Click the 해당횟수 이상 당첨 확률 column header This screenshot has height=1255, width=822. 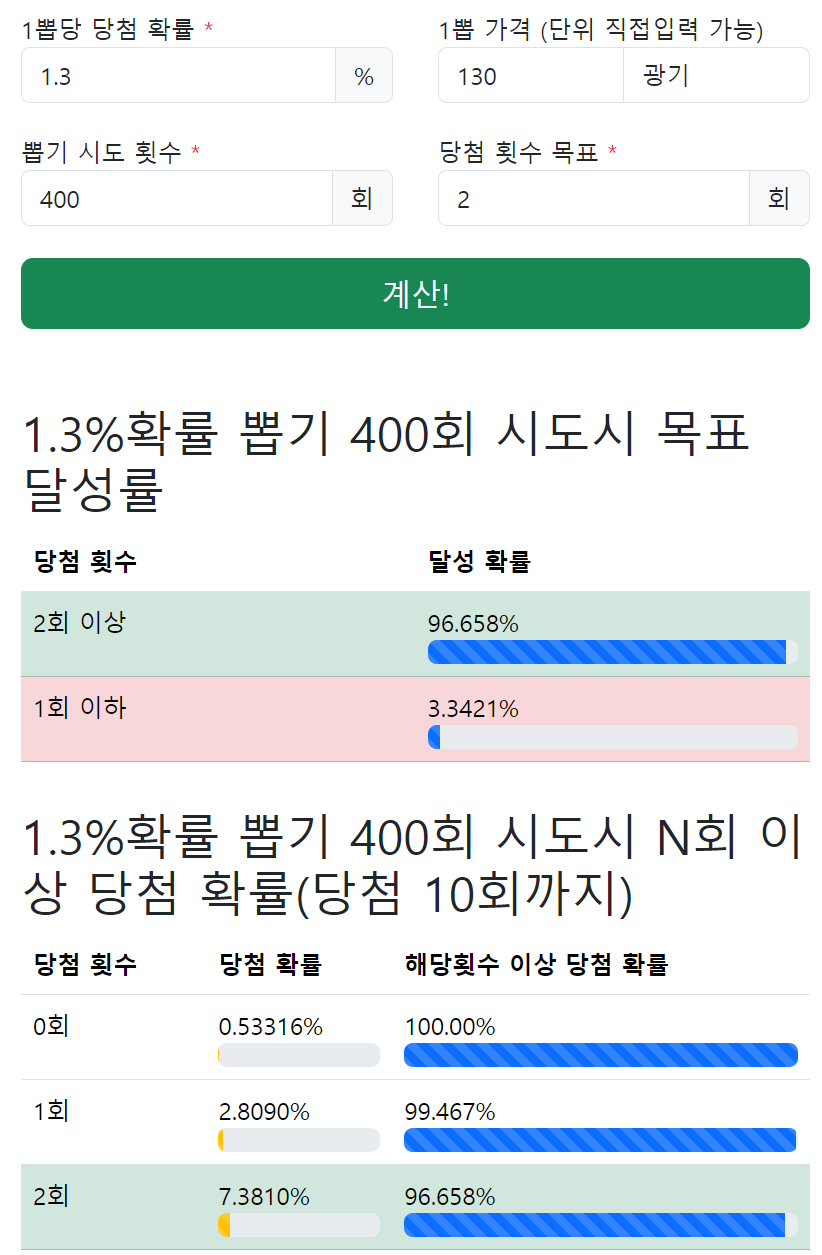(x=536, y=965)
